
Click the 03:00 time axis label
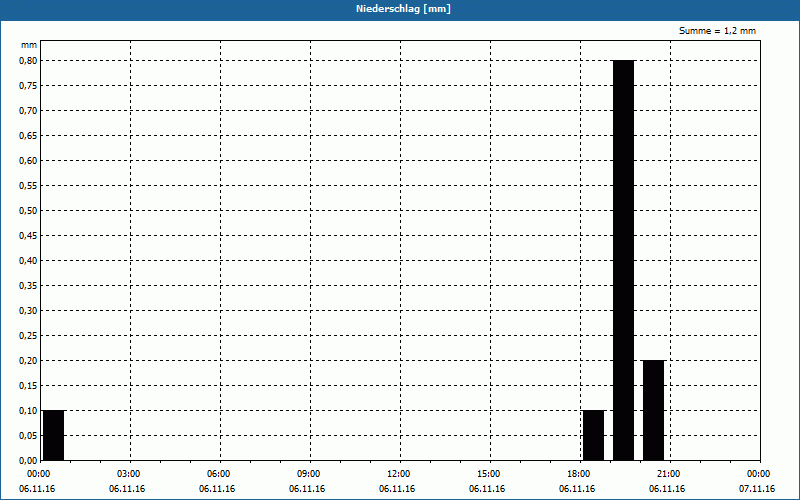coord(129,474)
